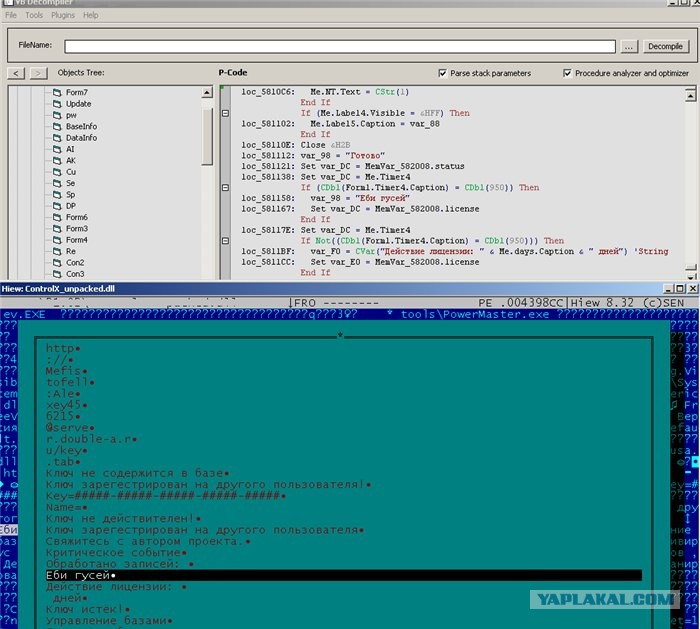Select the Form3 item in objects tree
Image resolution: width=700 pixels, height=629 pixels.
[76, 228]
